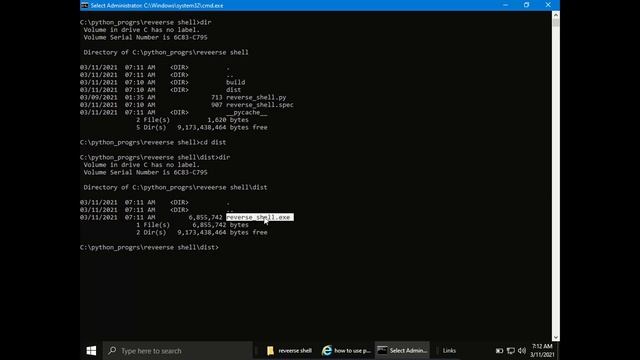
Task: Open the 'reveerse shell' folder taskbar button
Action: click(289, 351)
